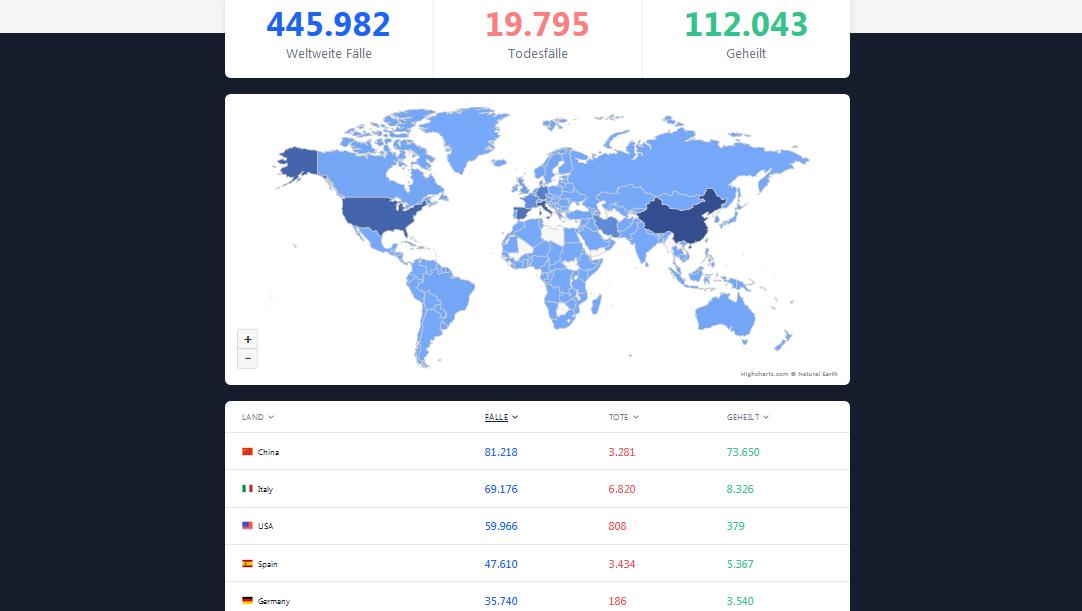1082x611 pixels.
Task: Zoom out the map with minus button
Action: coord(248,359)
